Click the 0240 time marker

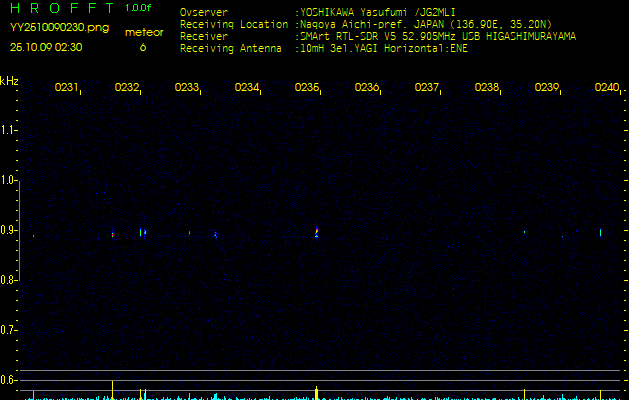pyautogui.click(x=607, y=87)
